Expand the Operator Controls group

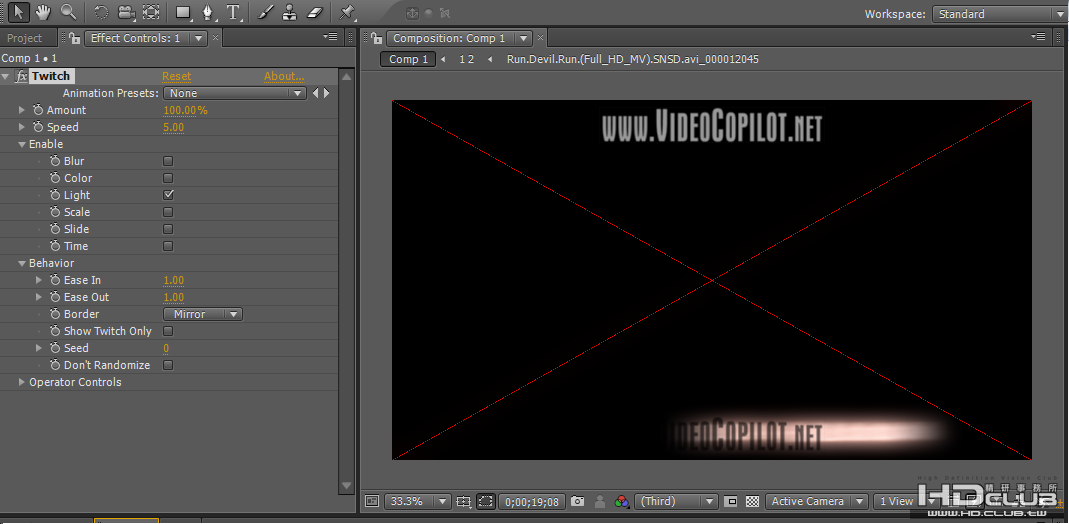(x=22, y=382)
